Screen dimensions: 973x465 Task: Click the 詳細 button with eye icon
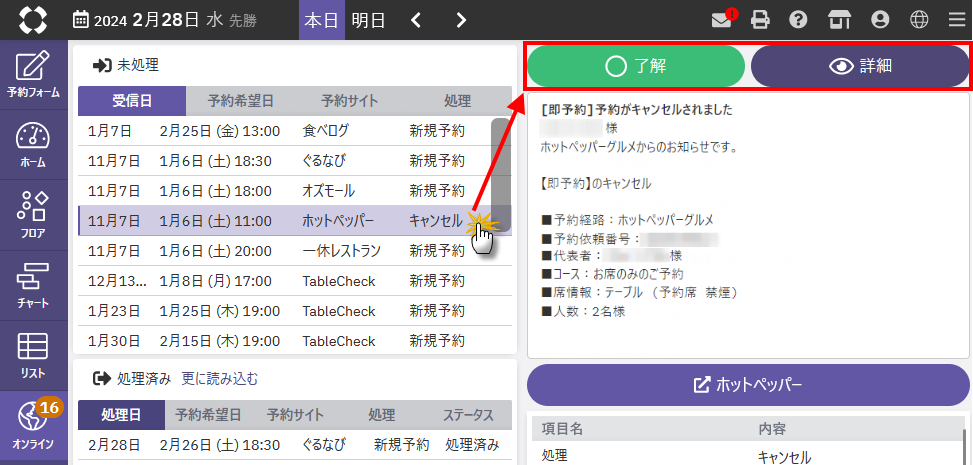tap(860, 66)
